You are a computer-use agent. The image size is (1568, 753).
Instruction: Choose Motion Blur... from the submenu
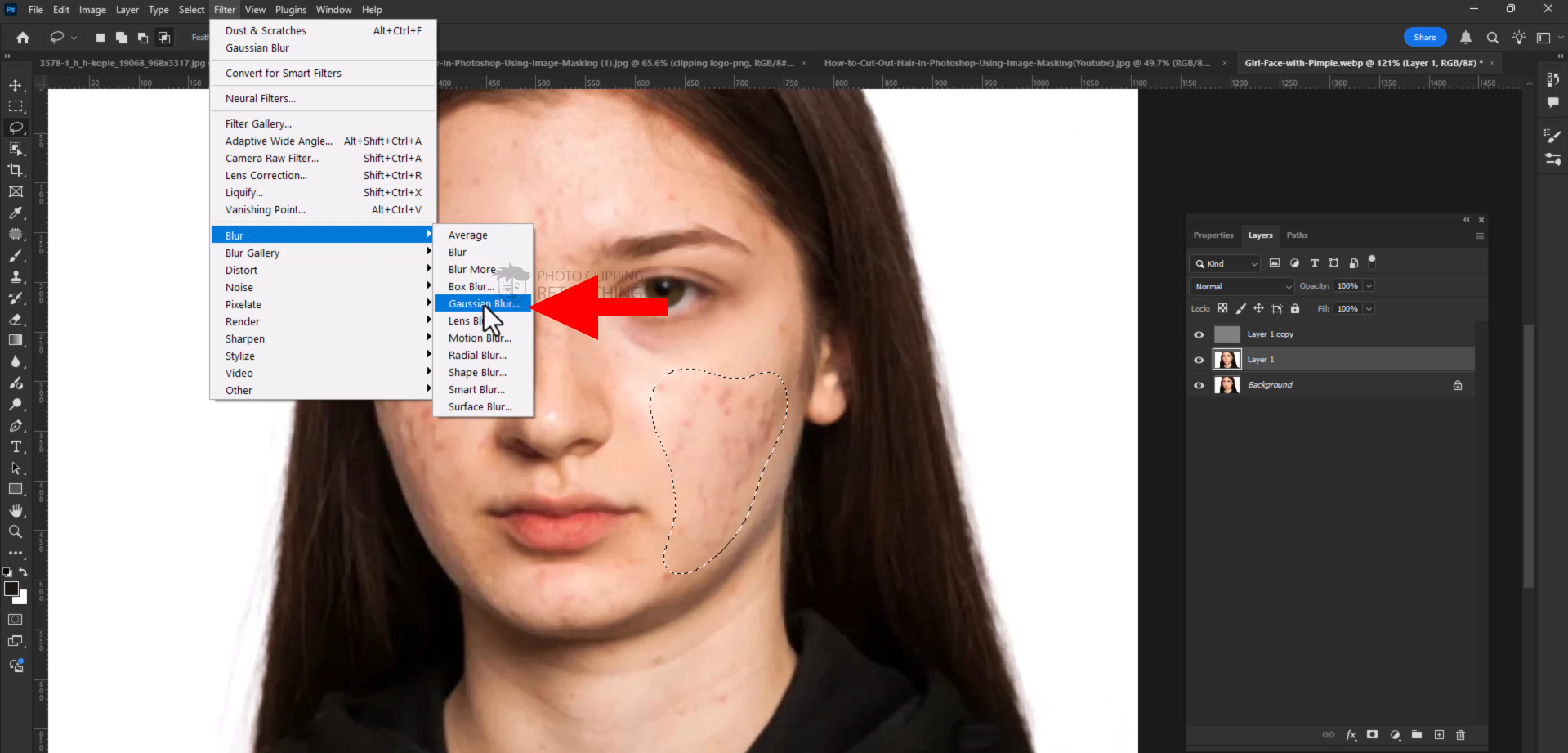coord(483,338)
